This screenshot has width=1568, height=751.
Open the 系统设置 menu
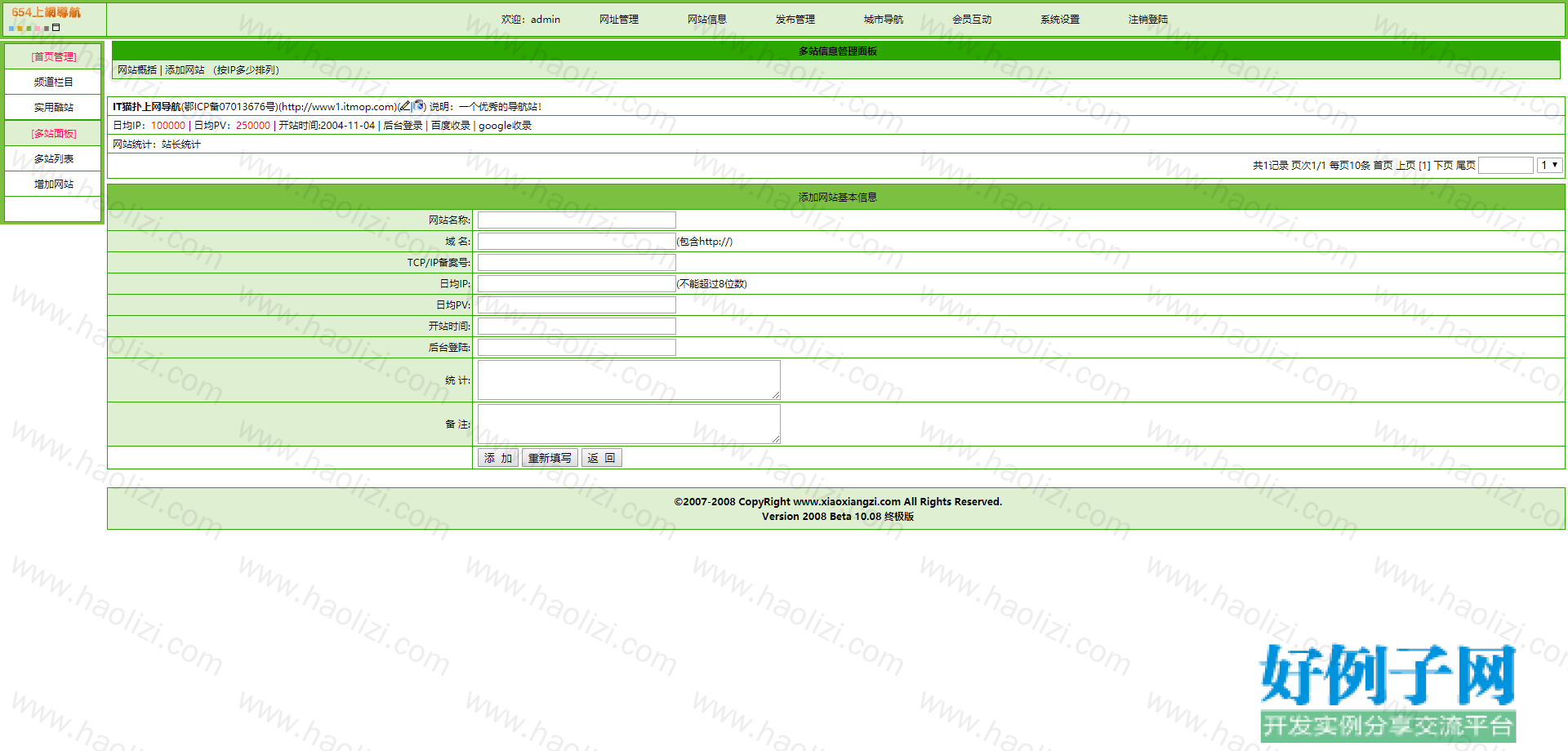coord(1060,20)
